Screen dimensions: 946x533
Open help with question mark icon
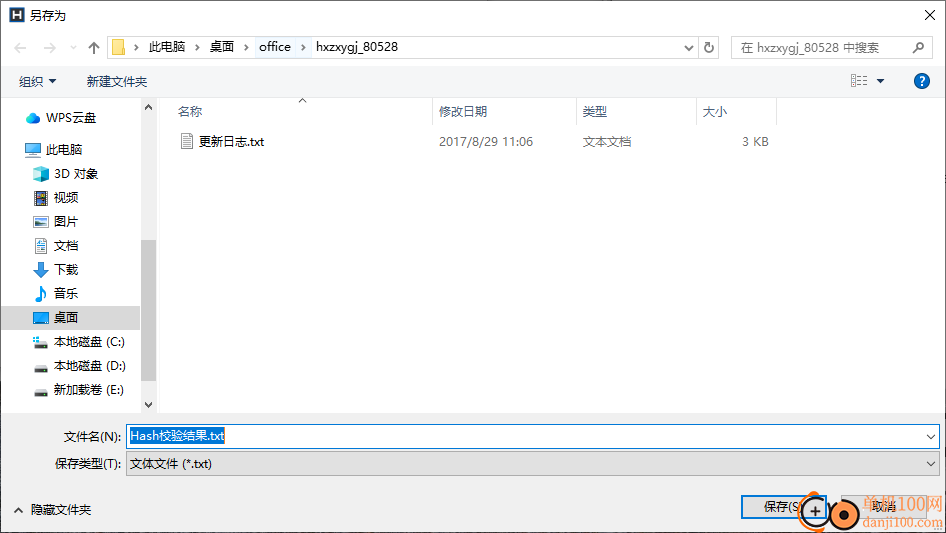tap(921, 81)
